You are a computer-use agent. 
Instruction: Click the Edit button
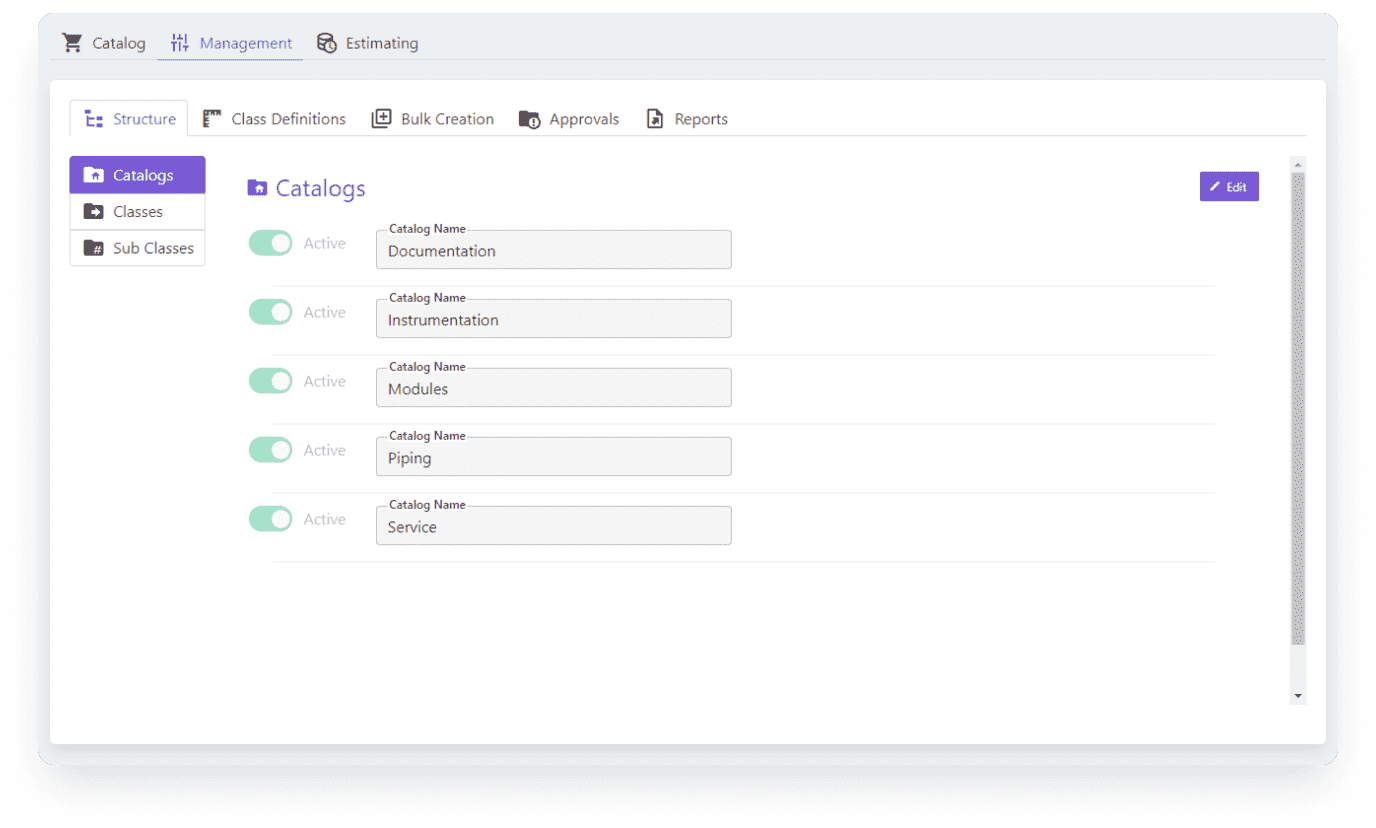click(1229, 186)
